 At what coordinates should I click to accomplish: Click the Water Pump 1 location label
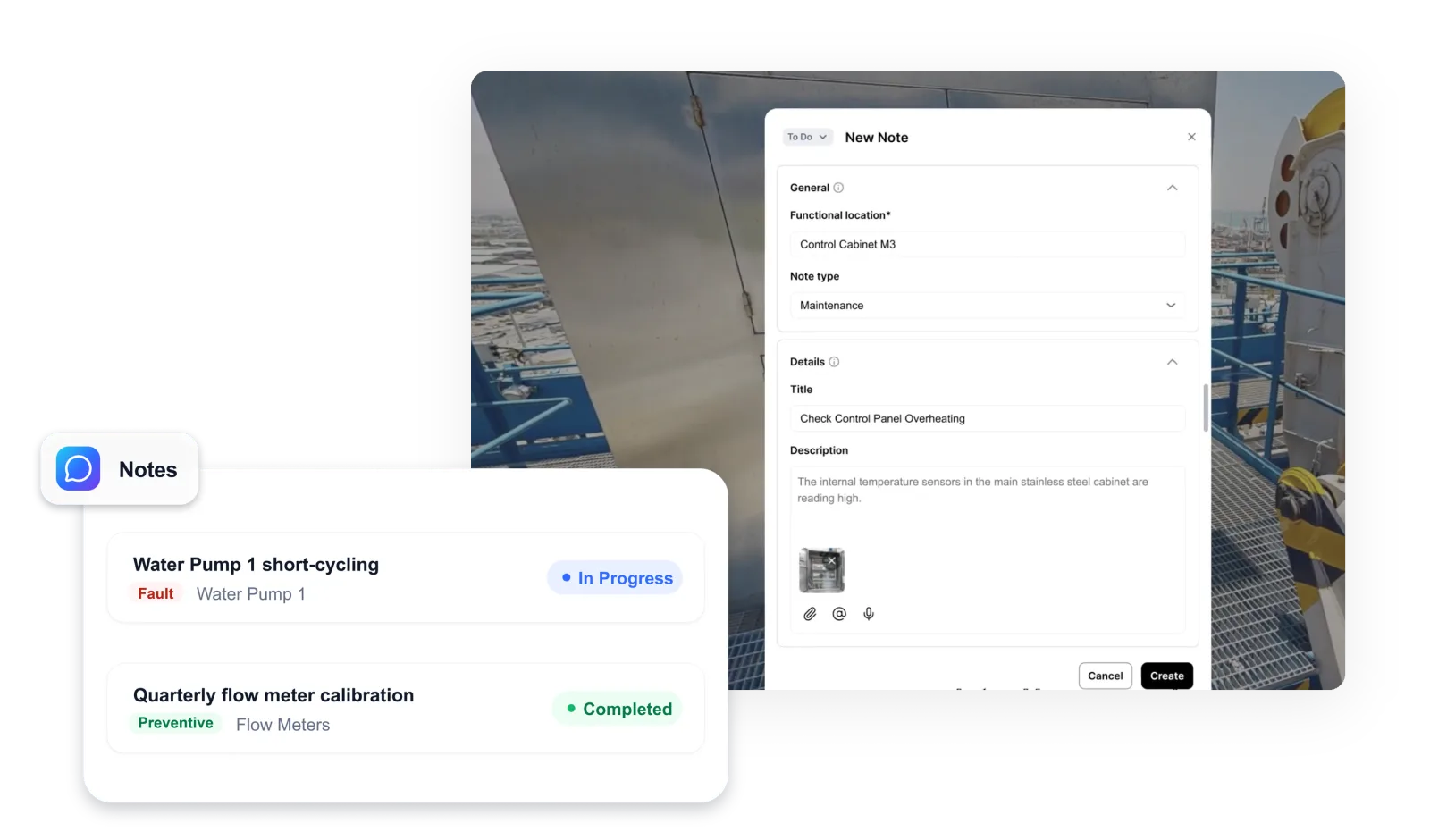click(251, 594)
